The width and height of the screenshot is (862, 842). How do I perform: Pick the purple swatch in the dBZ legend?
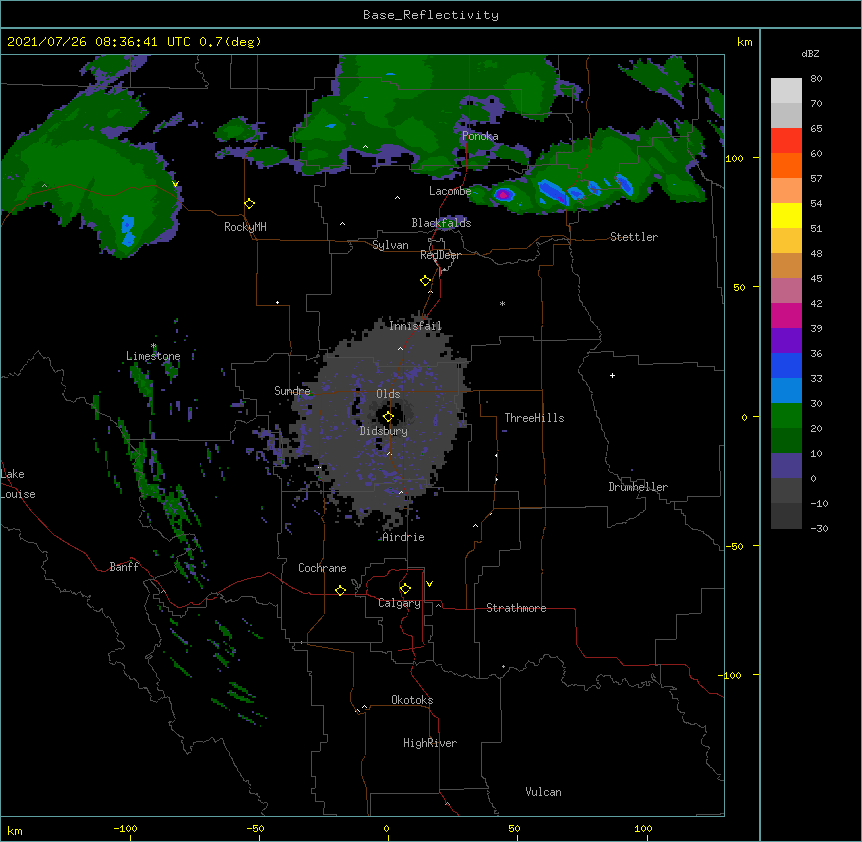click(x=786, y=341)
